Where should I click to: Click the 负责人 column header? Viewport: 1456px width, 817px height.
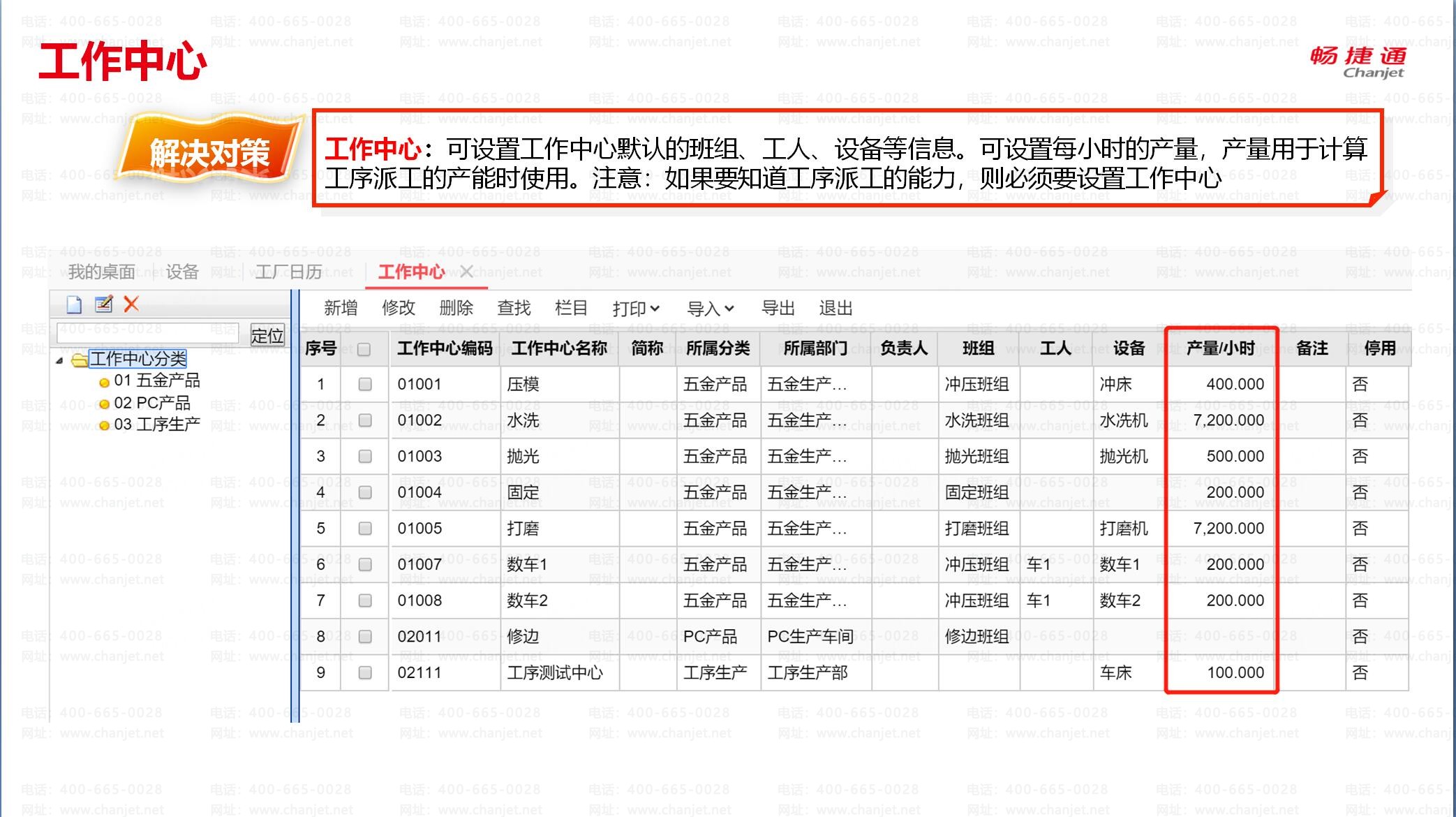tap(905, 348)
